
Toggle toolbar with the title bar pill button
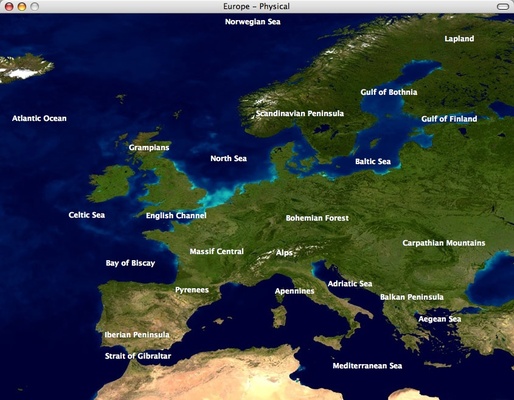(x=503, y=6)
